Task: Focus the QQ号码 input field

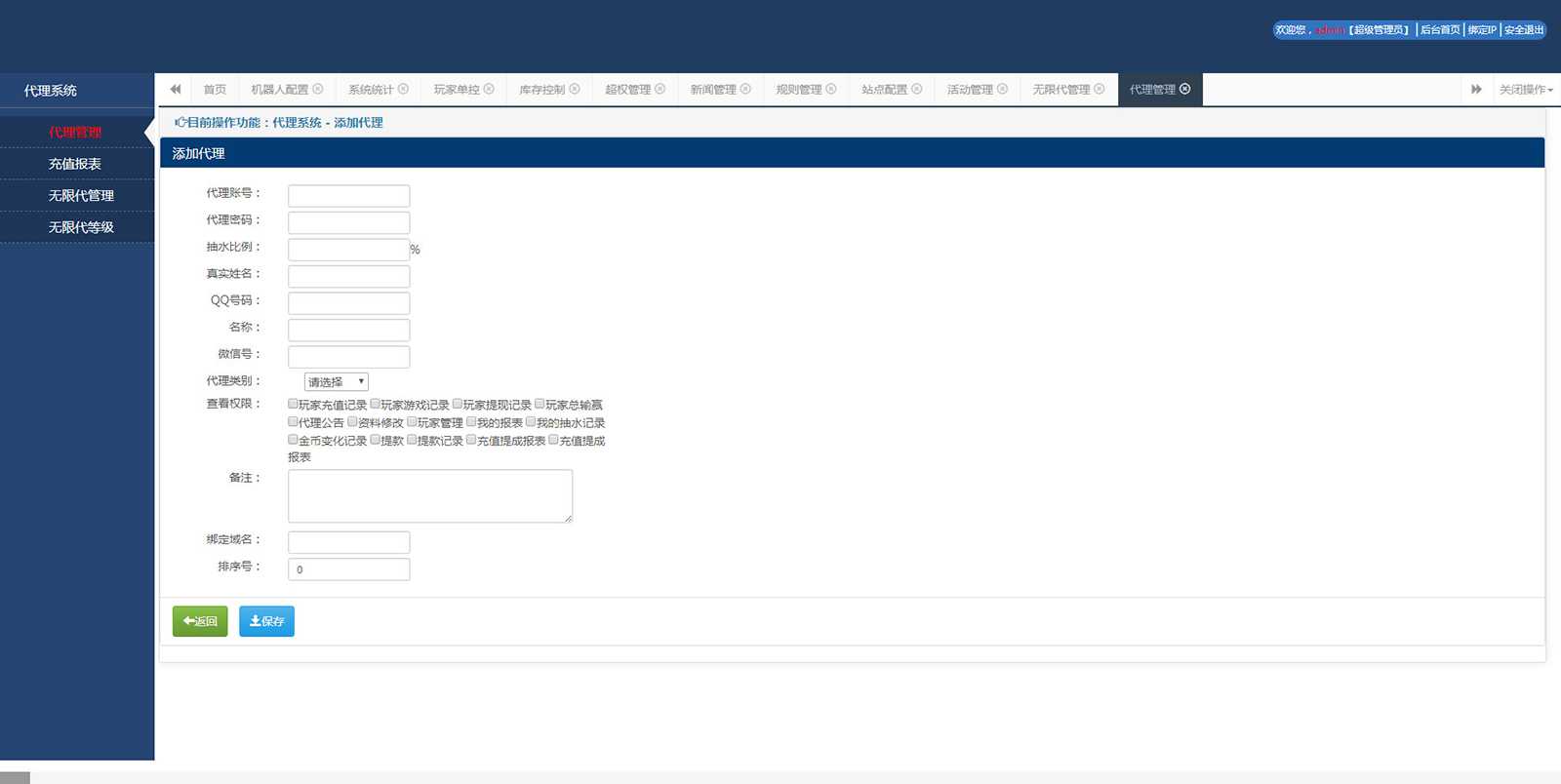Action: point(348,303)
